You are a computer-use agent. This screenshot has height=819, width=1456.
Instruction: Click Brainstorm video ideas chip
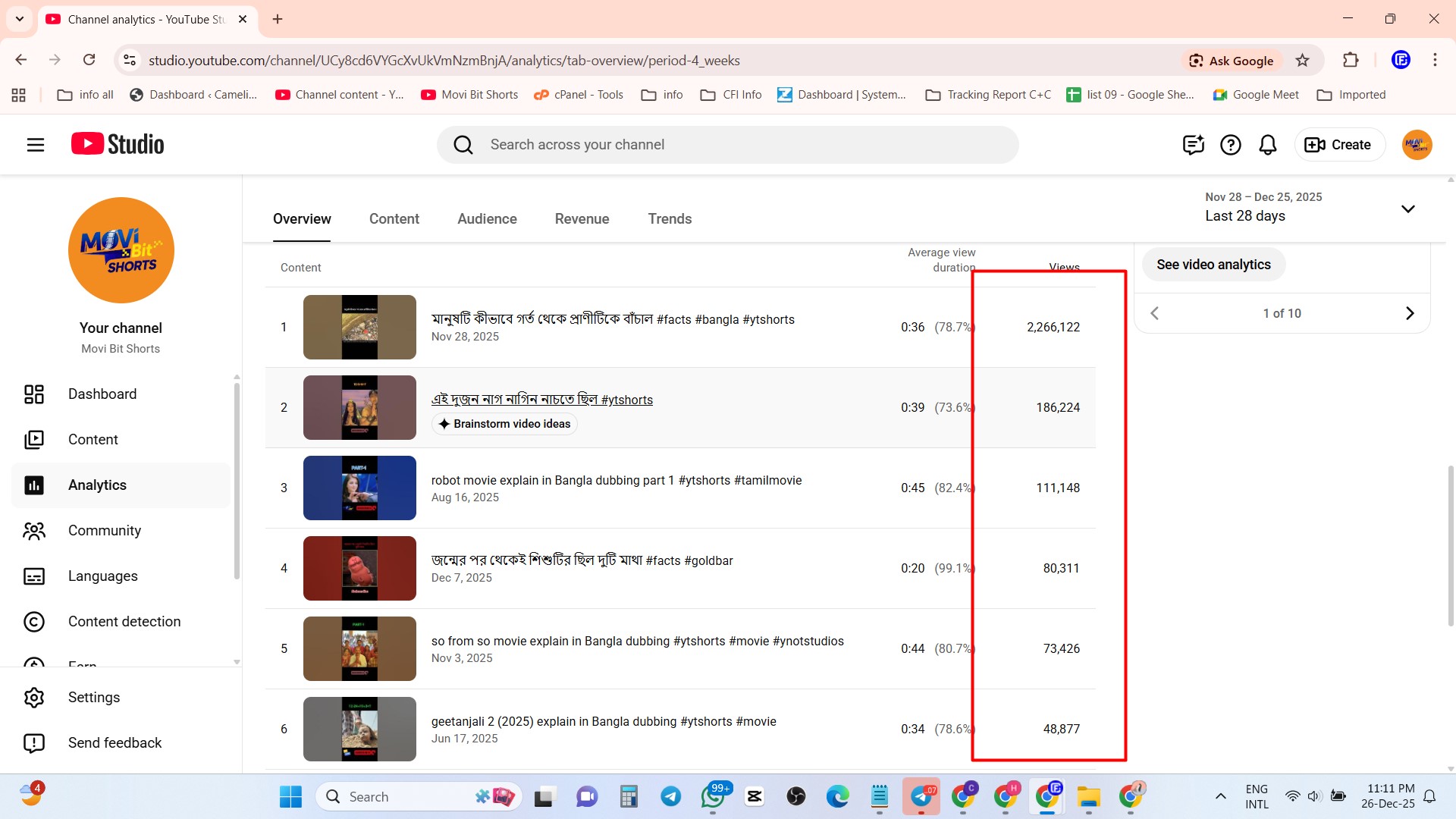(504, 424)
